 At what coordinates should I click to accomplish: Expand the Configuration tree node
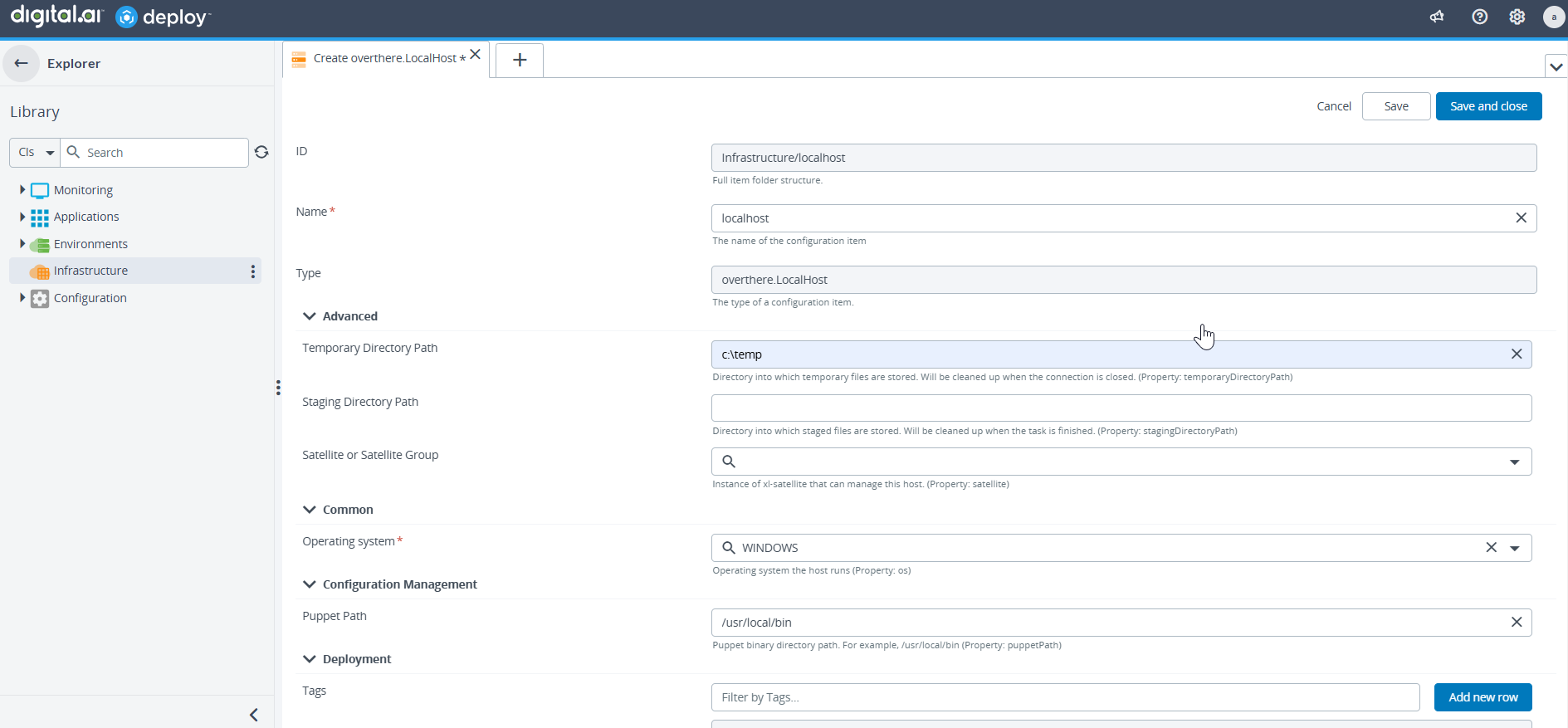tap(22, 298)
